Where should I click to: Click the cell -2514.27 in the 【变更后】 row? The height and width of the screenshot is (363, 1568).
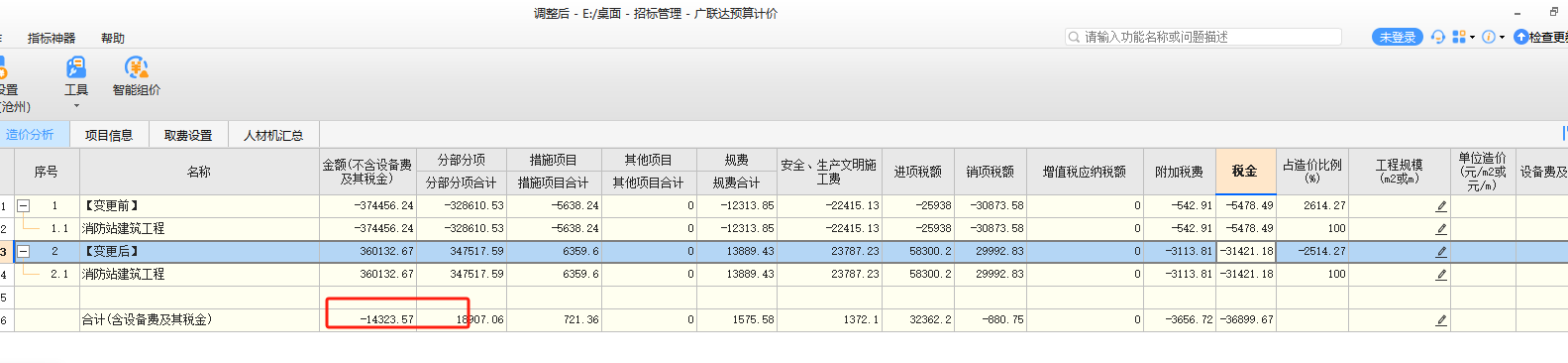tap(1312, 252)
